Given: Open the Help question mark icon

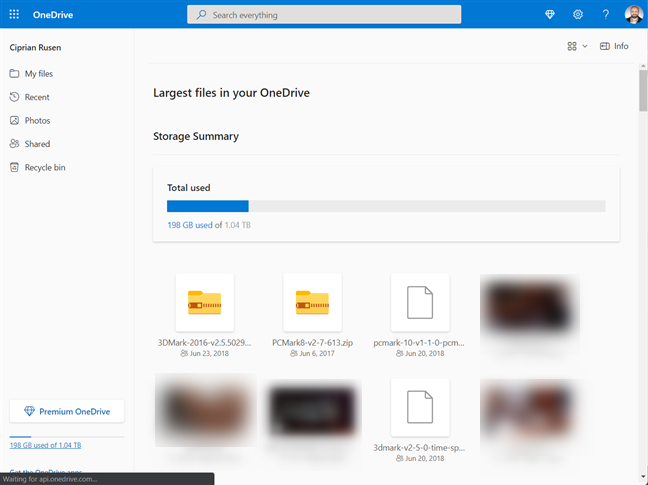Looking at the screenshot, I should pos(605,14).
